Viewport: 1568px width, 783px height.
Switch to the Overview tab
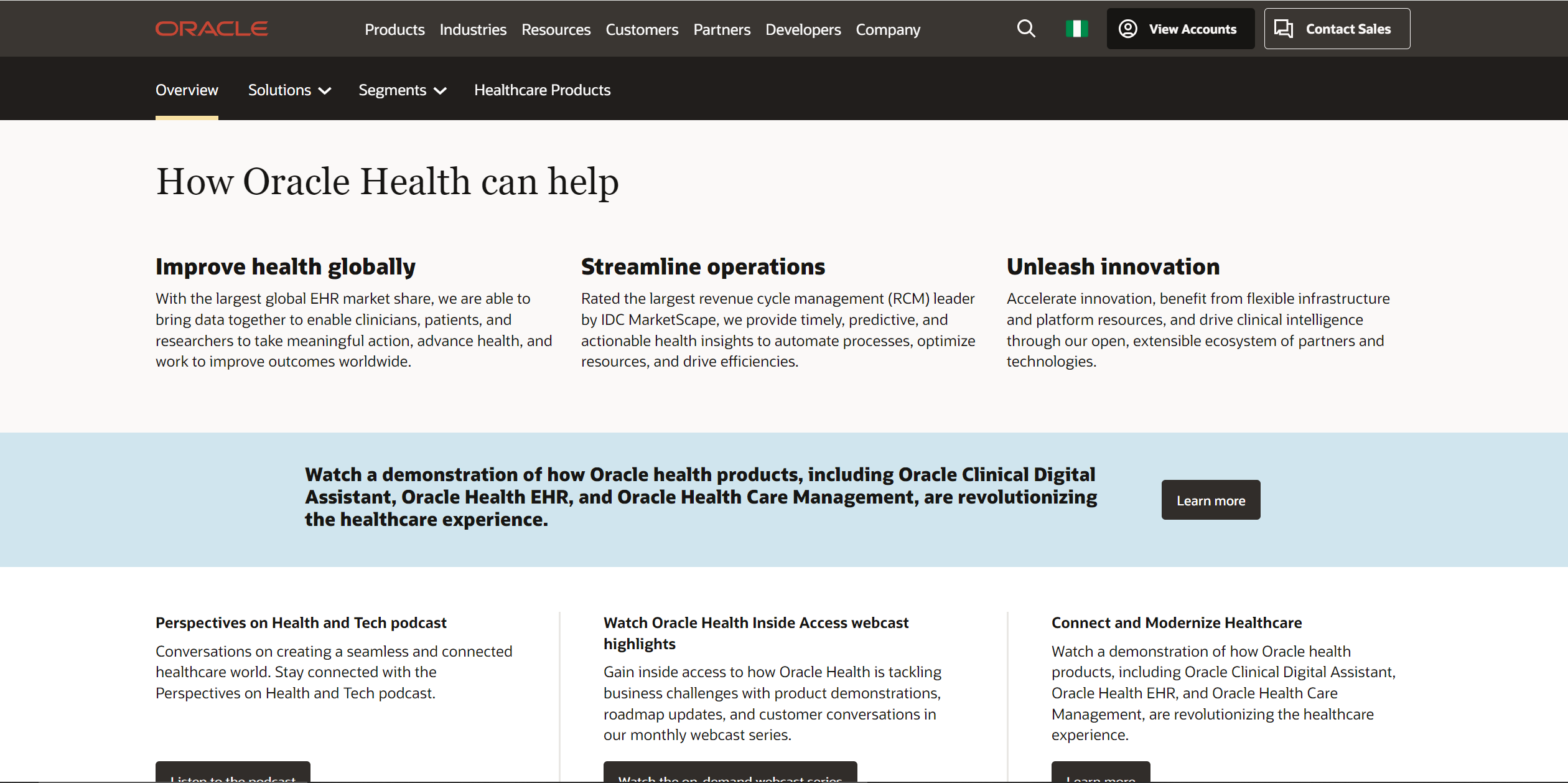pyautogui.click(x=187, y=90)
